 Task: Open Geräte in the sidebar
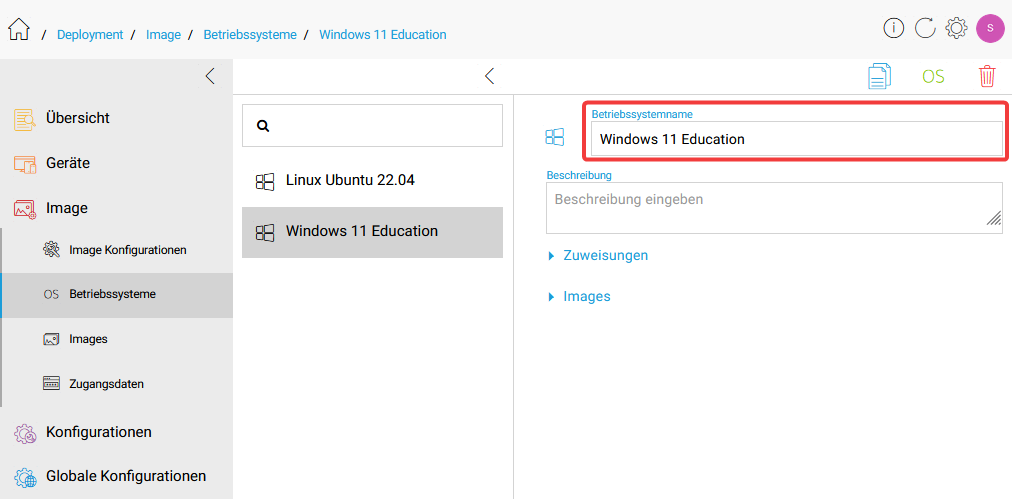116,163
